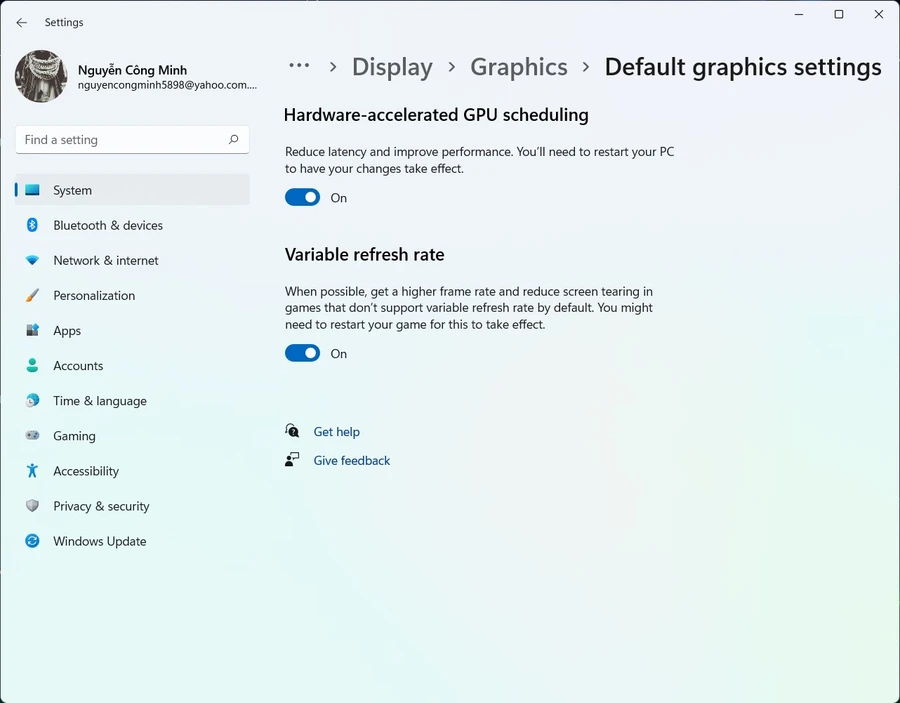
Task: Go to Privacy & security
Action: (x=102, y=506)
